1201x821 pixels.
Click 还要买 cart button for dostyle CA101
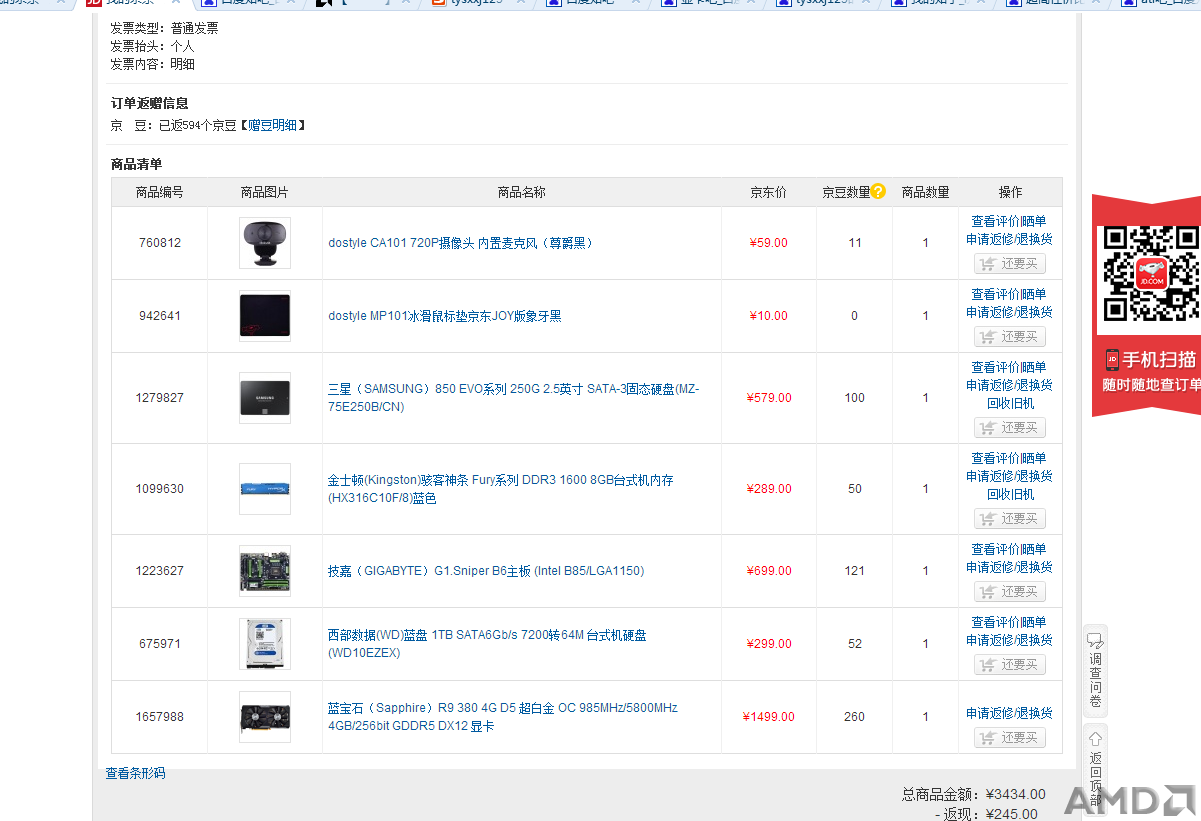1010,264
